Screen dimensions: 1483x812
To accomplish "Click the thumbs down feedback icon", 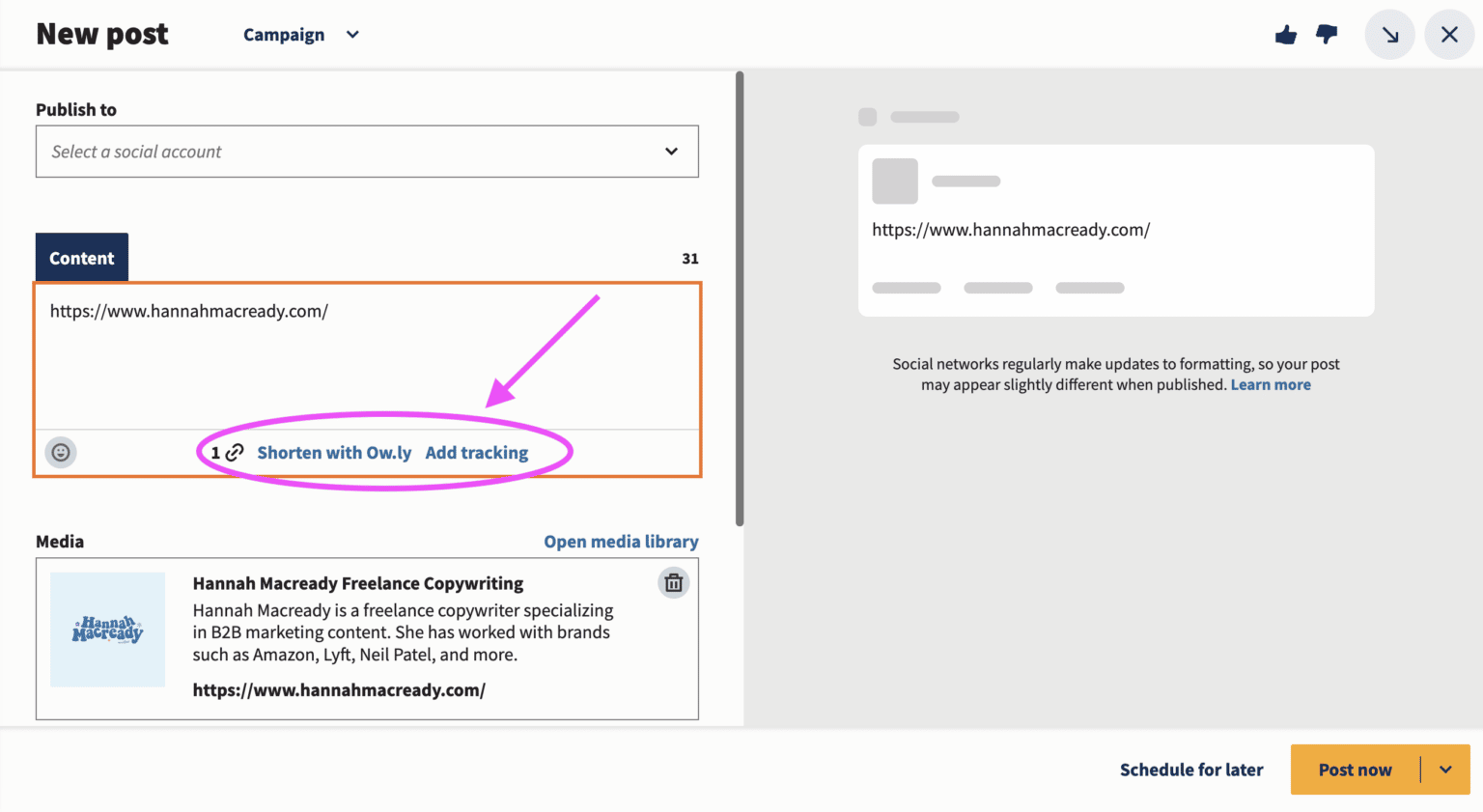I will pyautogui.click(x=1328, y=35).
